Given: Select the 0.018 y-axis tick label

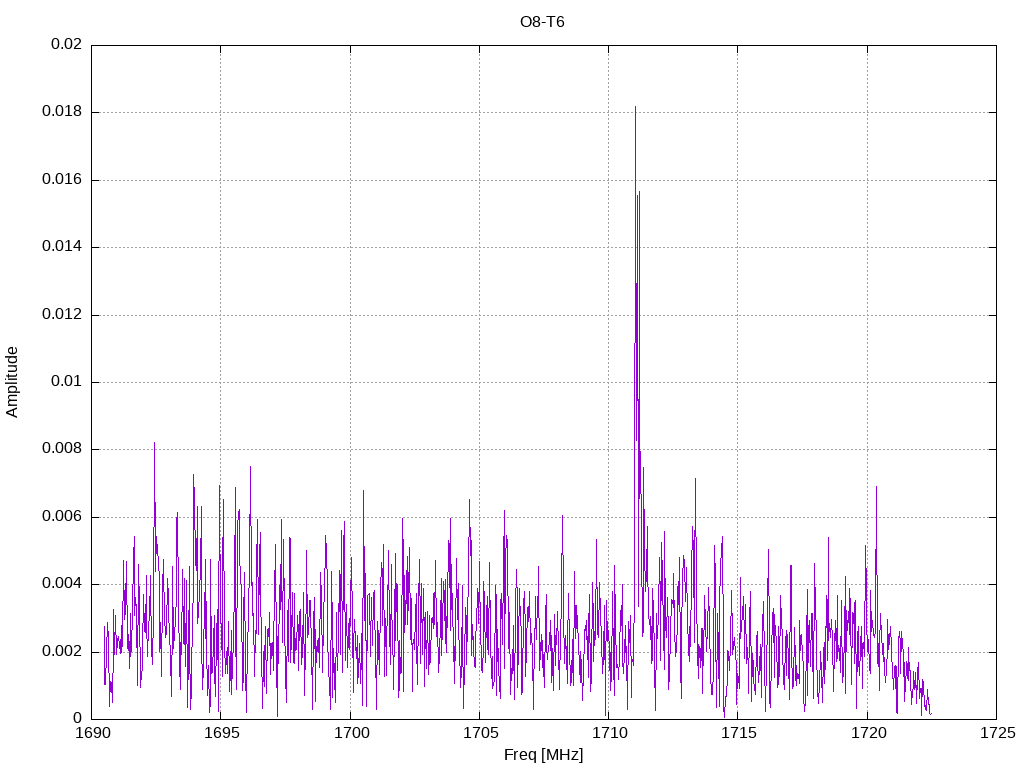Looking at the screenshot, I should pos(62,112).
